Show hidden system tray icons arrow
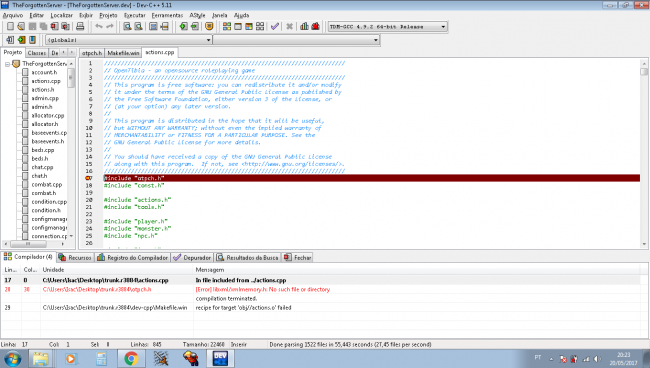 coord(551,359)
